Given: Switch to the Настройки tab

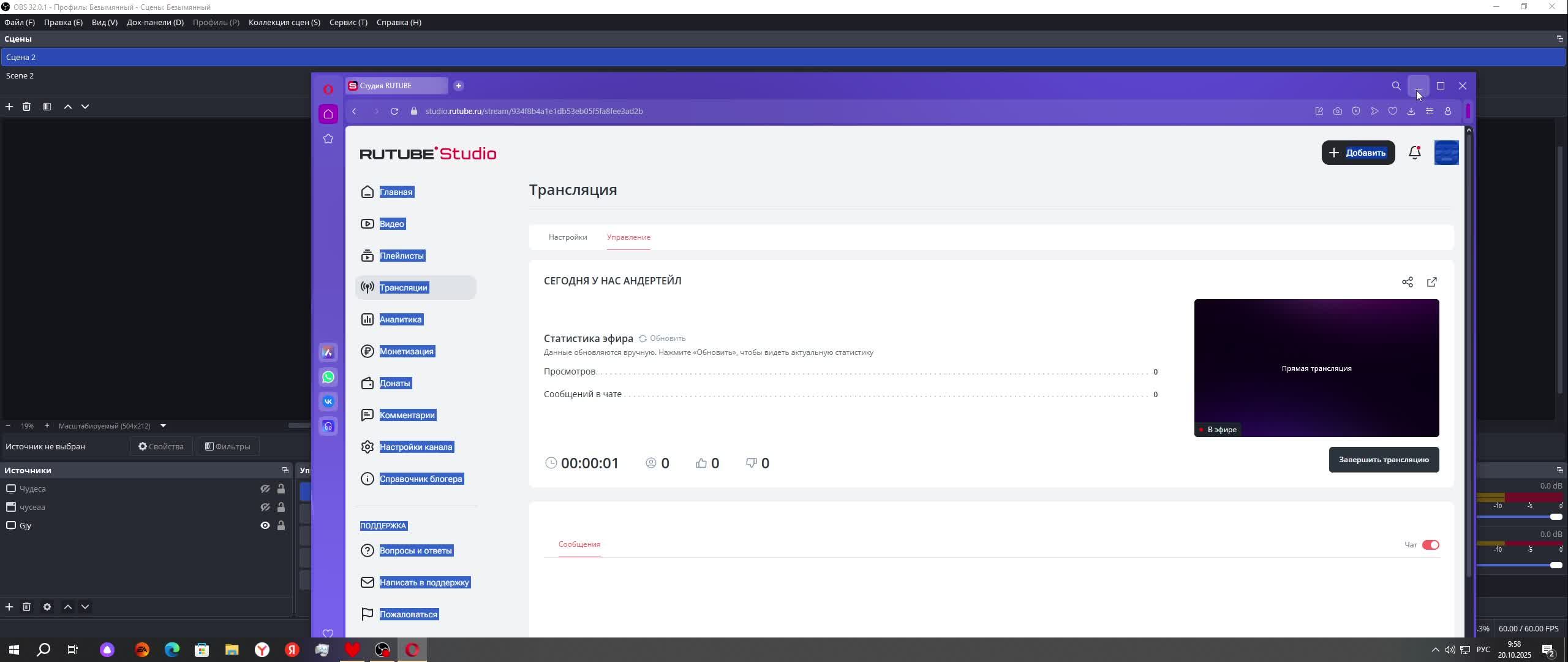Looking at the screenshot, I should [567, 237].
